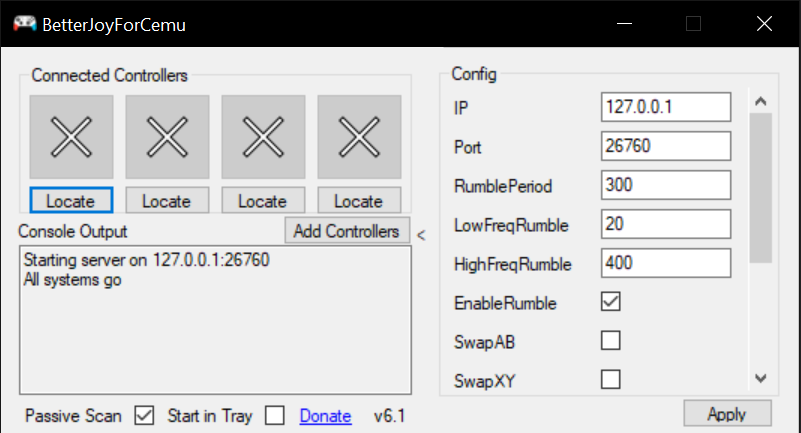Click the second controller slot X icon
801x433 pixels.
(x=168, y=137)
